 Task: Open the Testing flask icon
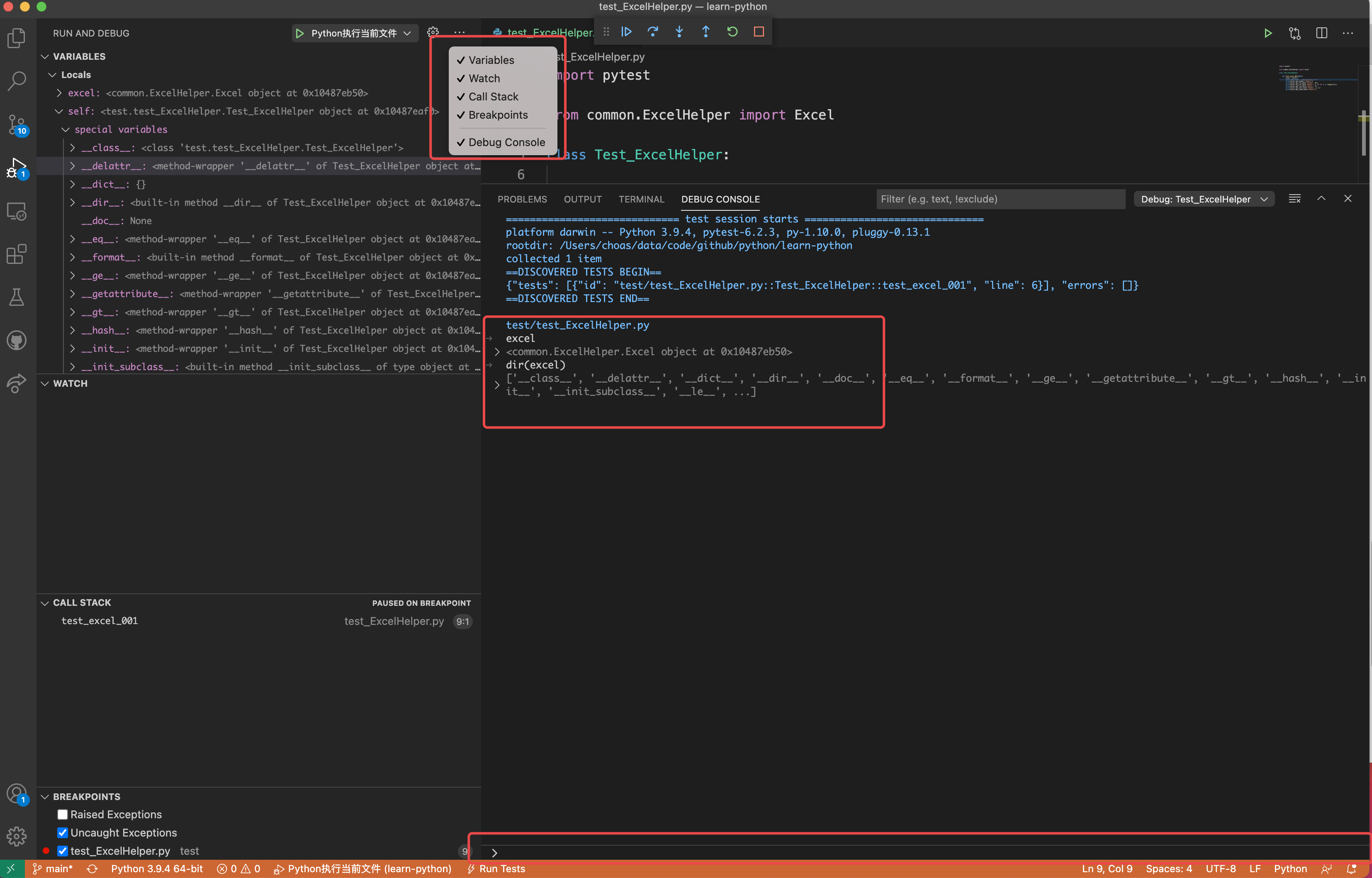[x=17, y=297]
